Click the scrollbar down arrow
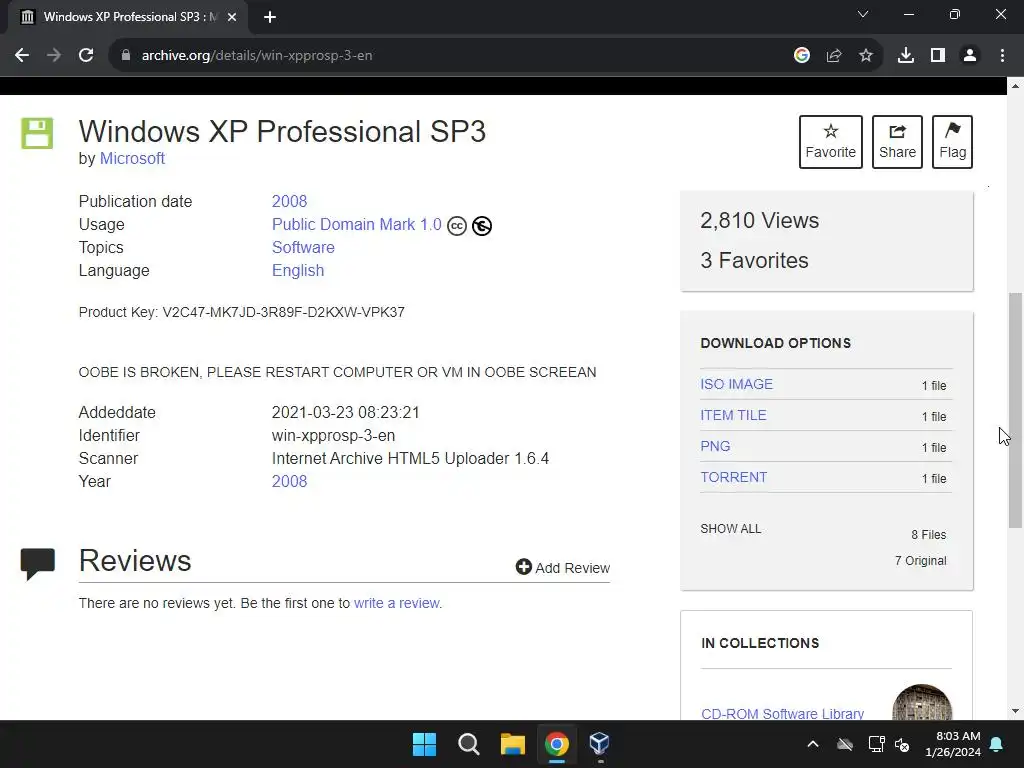The image size is (1024, 768). click(x=1015, y=711)
